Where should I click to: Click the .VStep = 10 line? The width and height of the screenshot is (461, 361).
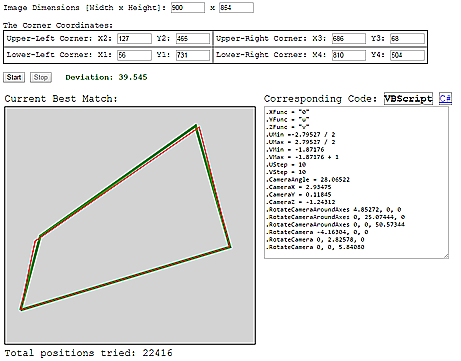pyautogui.click(x=286, y=172)
